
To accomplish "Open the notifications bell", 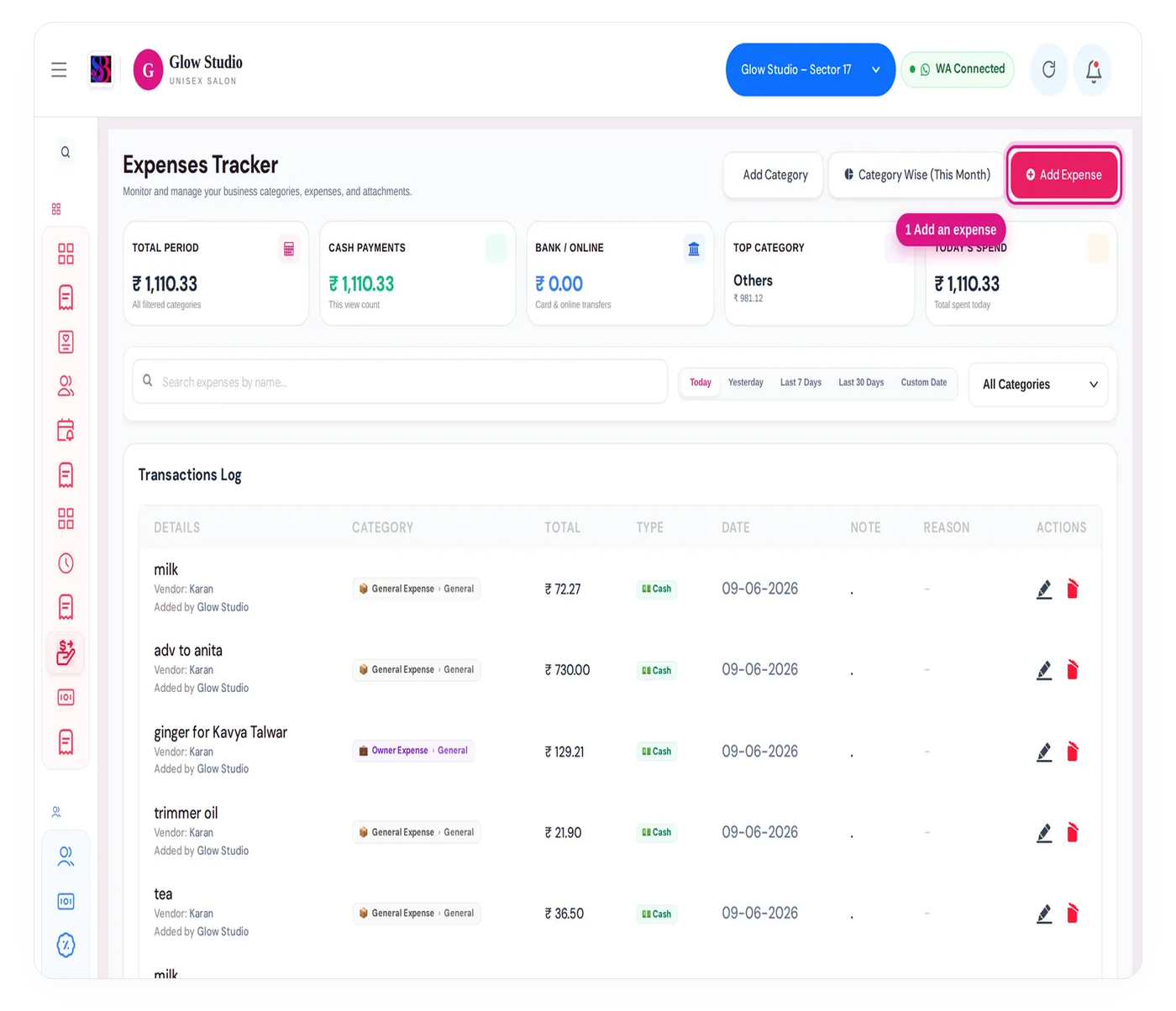I will point(1094,70).
